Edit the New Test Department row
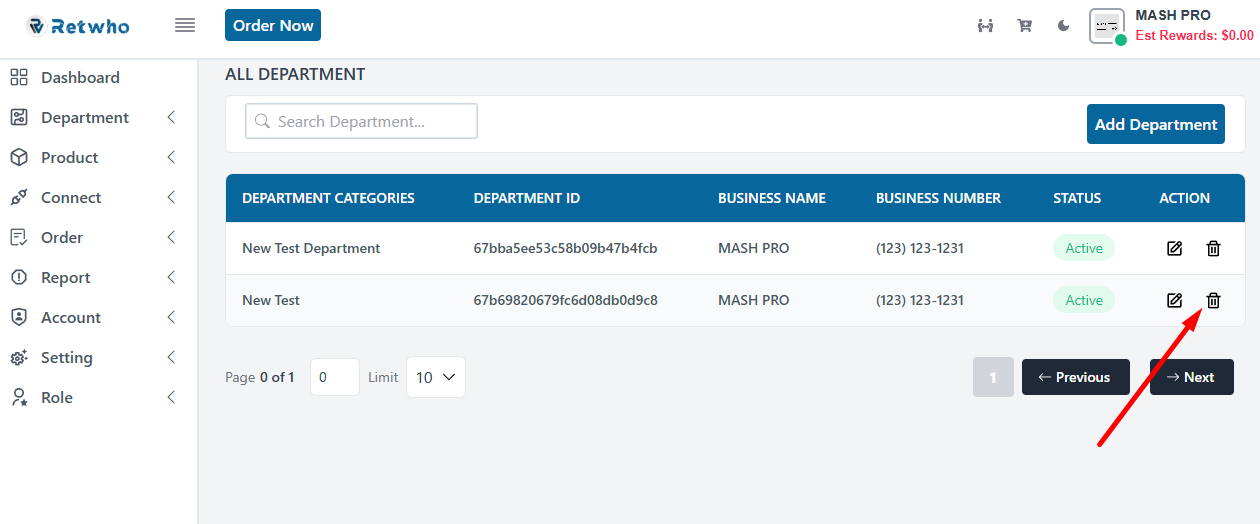Image resolution: width=1260 pixels, height=524 pixels. (1175, 248)
